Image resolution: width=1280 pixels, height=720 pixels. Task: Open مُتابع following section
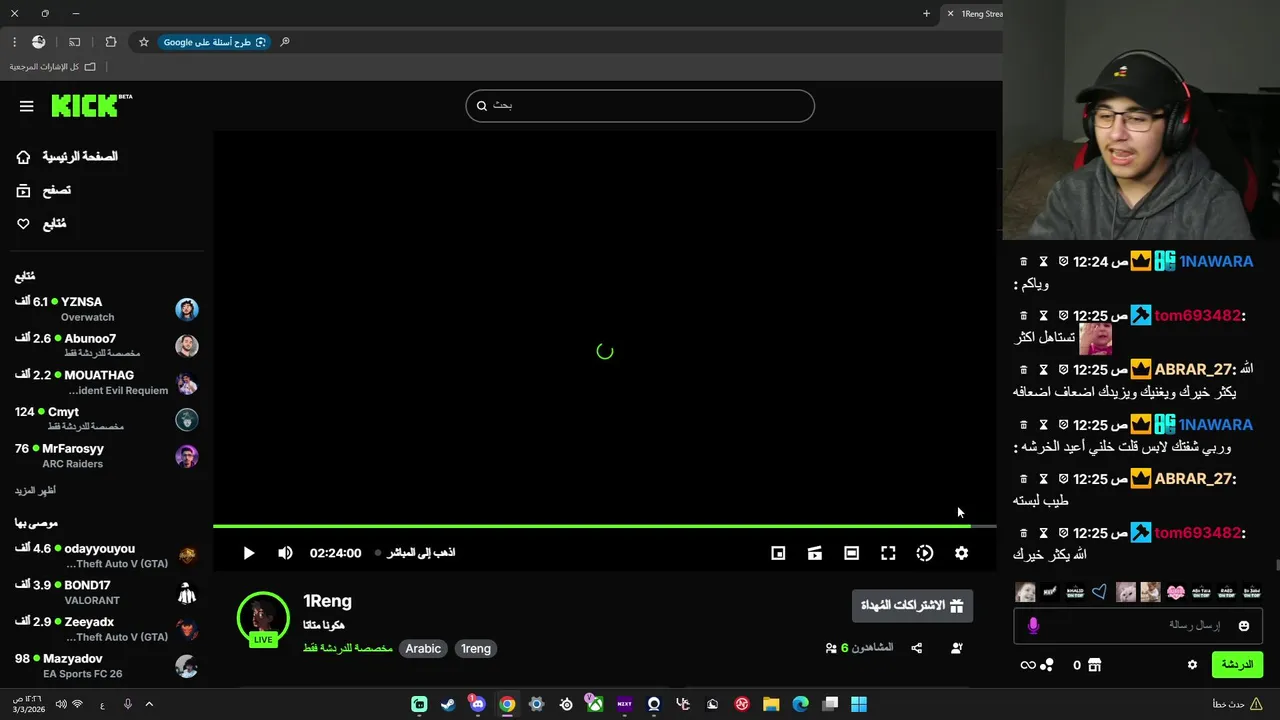pos(41,224)
